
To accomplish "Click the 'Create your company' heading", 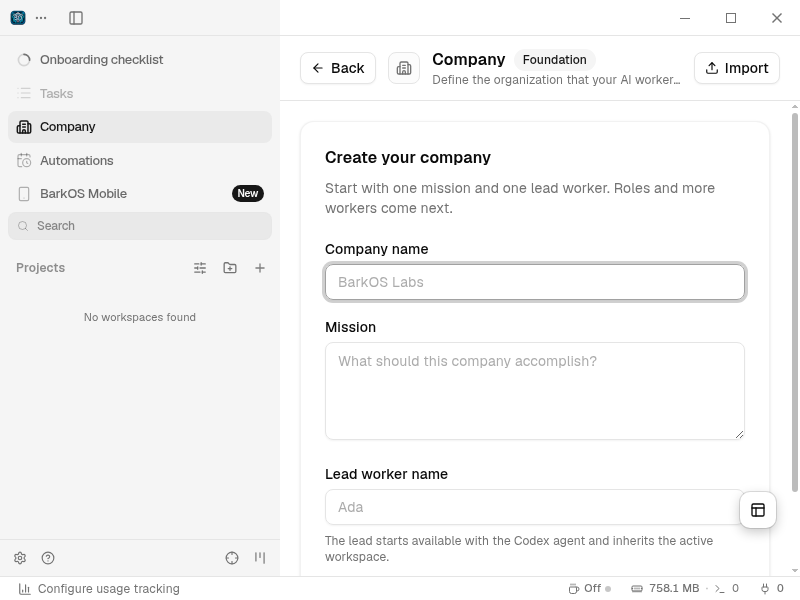I will pos(408,158).
